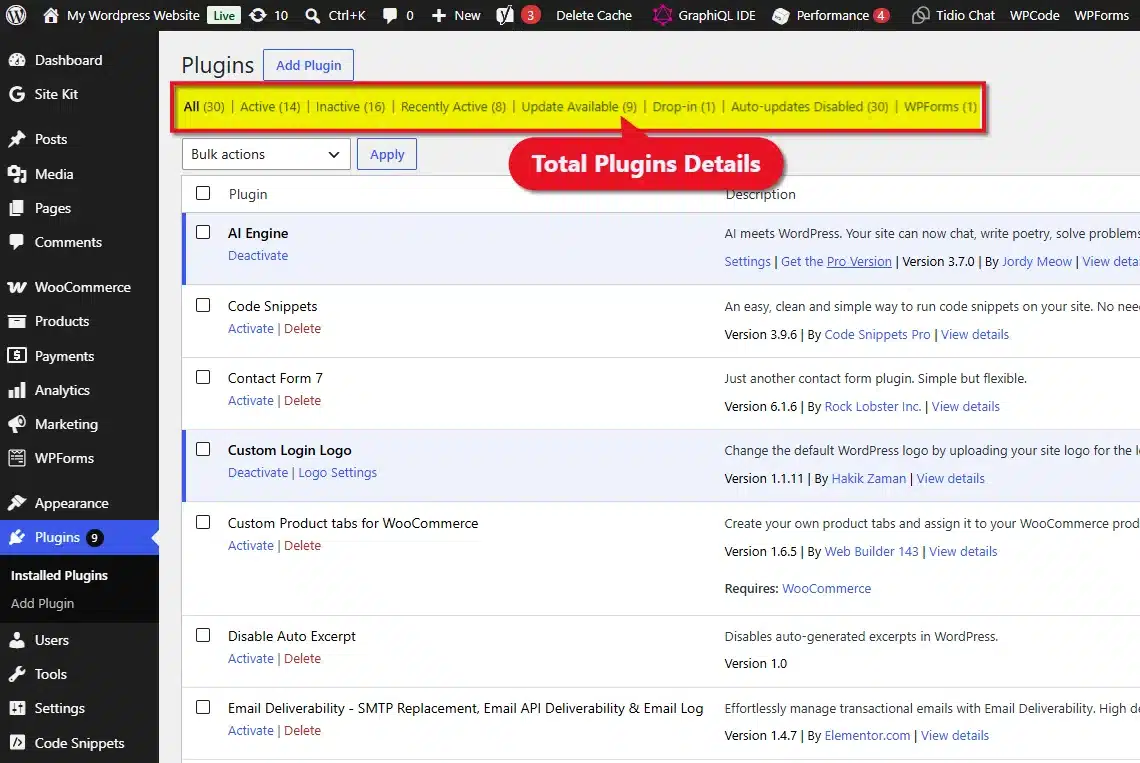Viewport: 1140px width, 763px height.
Task: Click the Payments dollar icon
Action: 17,356
